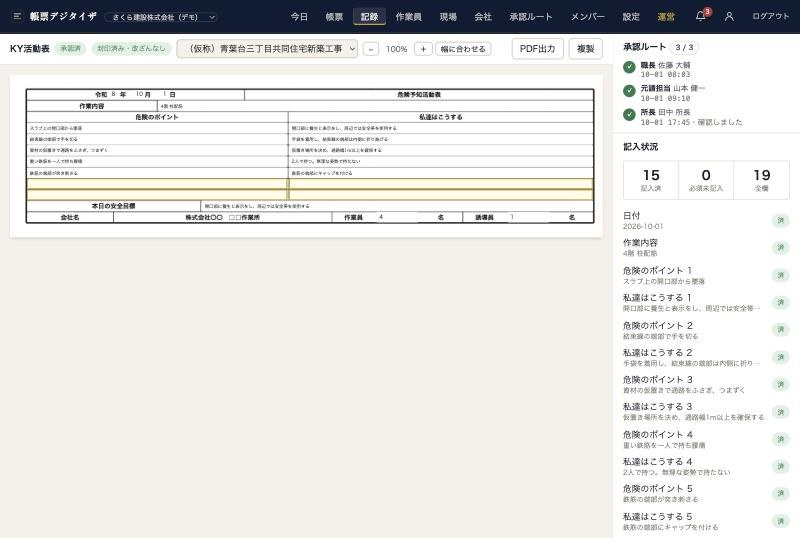Screen dimensions: 800x538
Task: Open the site dropdown 青葉台三丁目共同住宅新築工事
Action: [x=267, y=49]
